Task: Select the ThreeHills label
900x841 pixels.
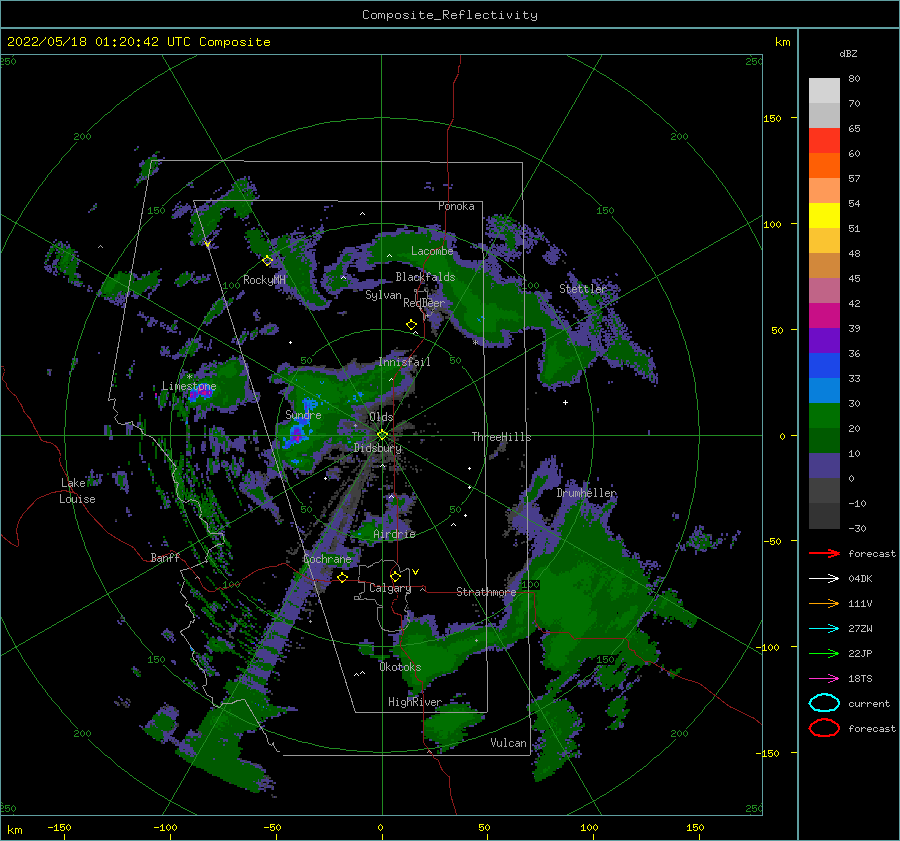Action: [x=501, y=437]
